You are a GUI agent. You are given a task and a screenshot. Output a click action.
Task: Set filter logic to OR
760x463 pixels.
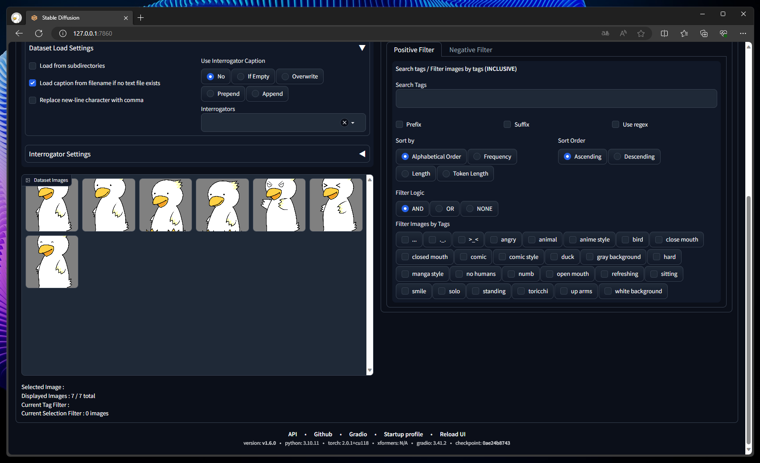(x=444, y=209)
